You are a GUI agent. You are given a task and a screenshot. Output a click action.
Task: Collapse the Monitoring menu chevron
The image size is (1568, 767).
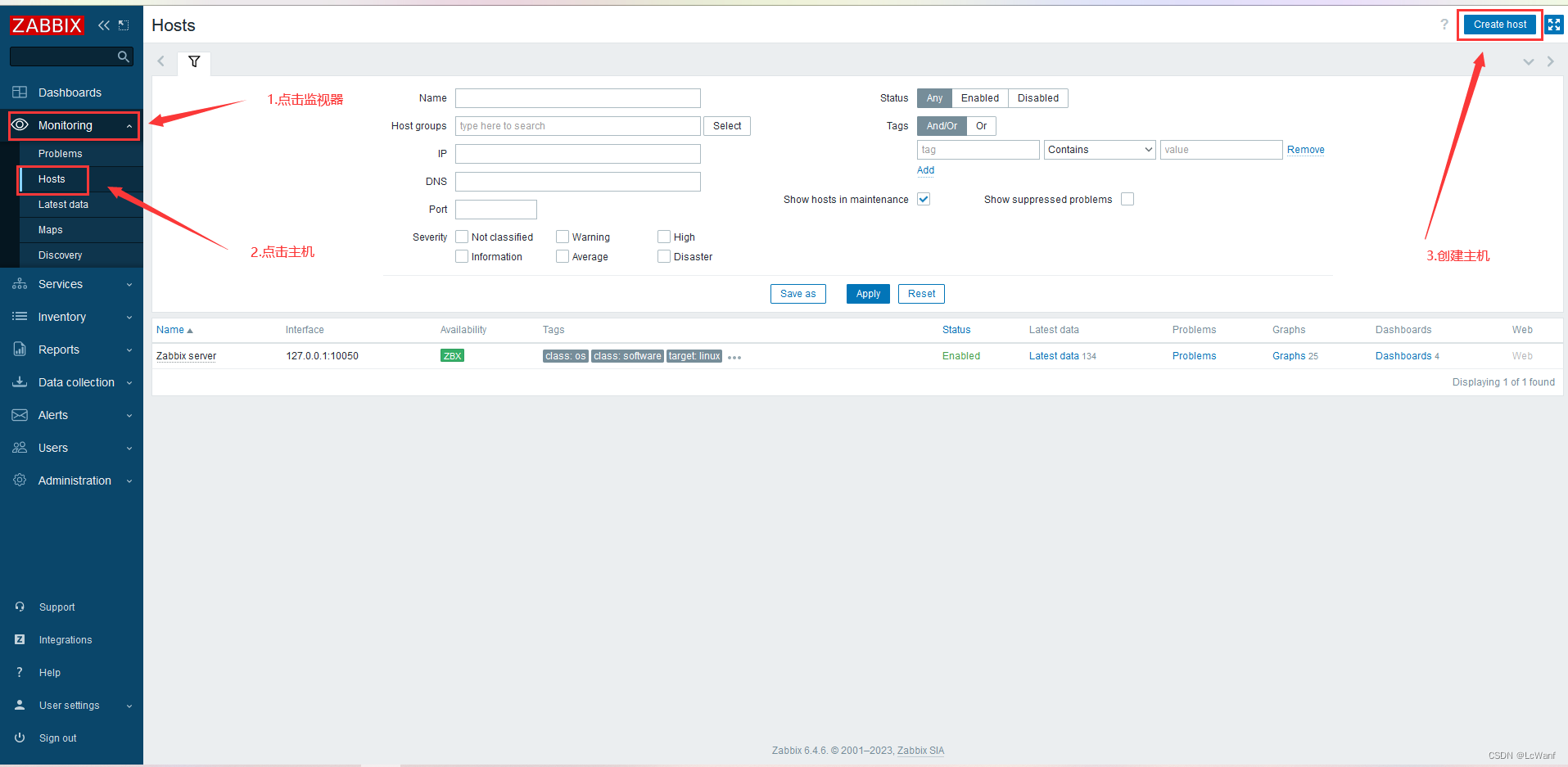[x=129, y=126]
